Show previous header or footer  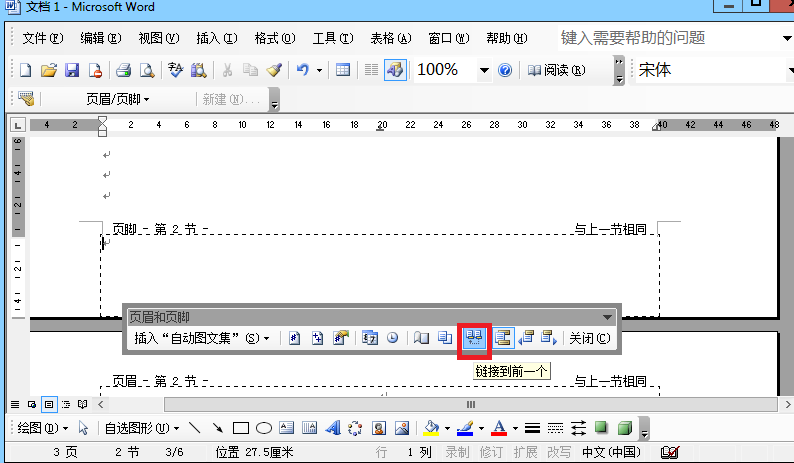click(x=526, y=338)
